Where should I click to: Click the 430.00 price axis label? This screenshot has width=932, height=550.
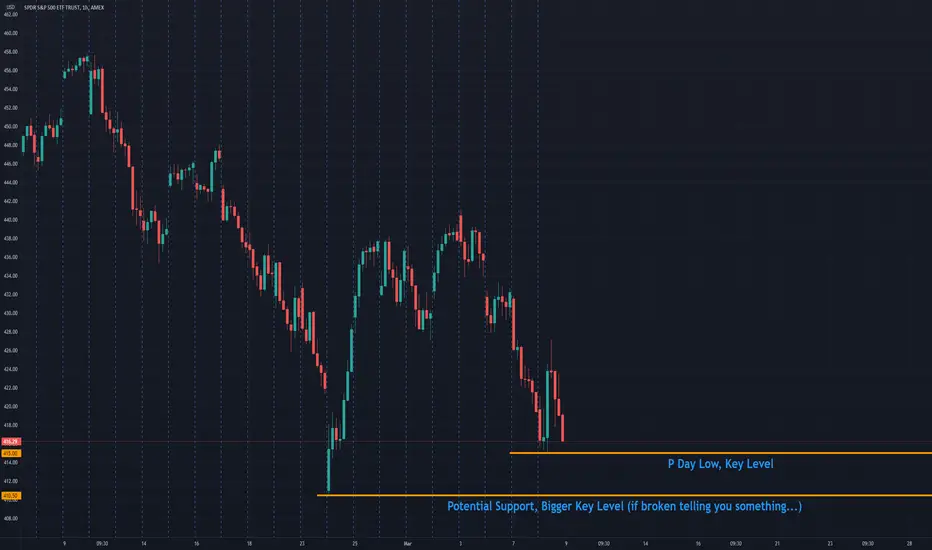(10, 313)
